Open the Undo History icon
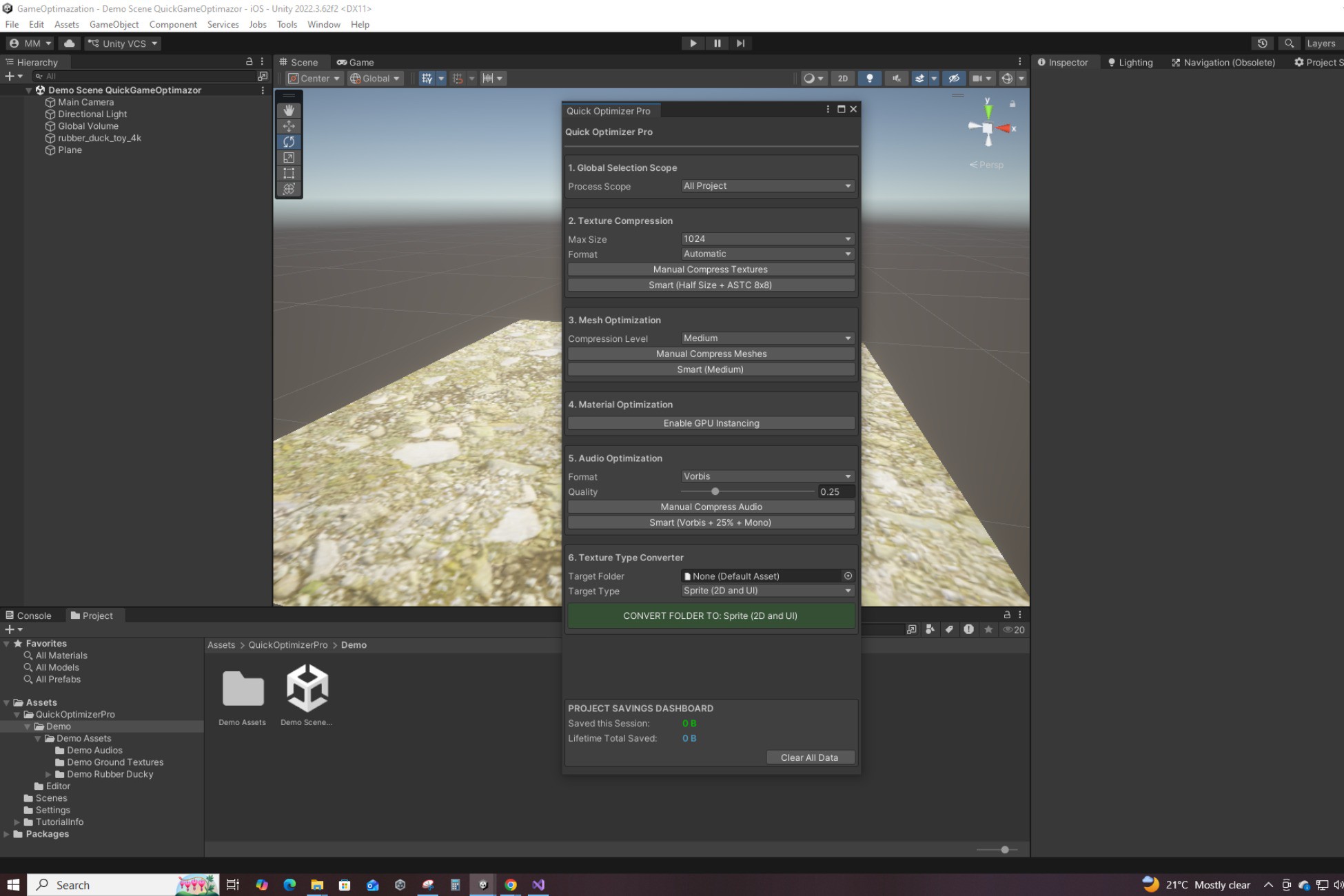The height and width of the screenshot is (896, 1344). pyautogui.click(x=1262, y=43)
